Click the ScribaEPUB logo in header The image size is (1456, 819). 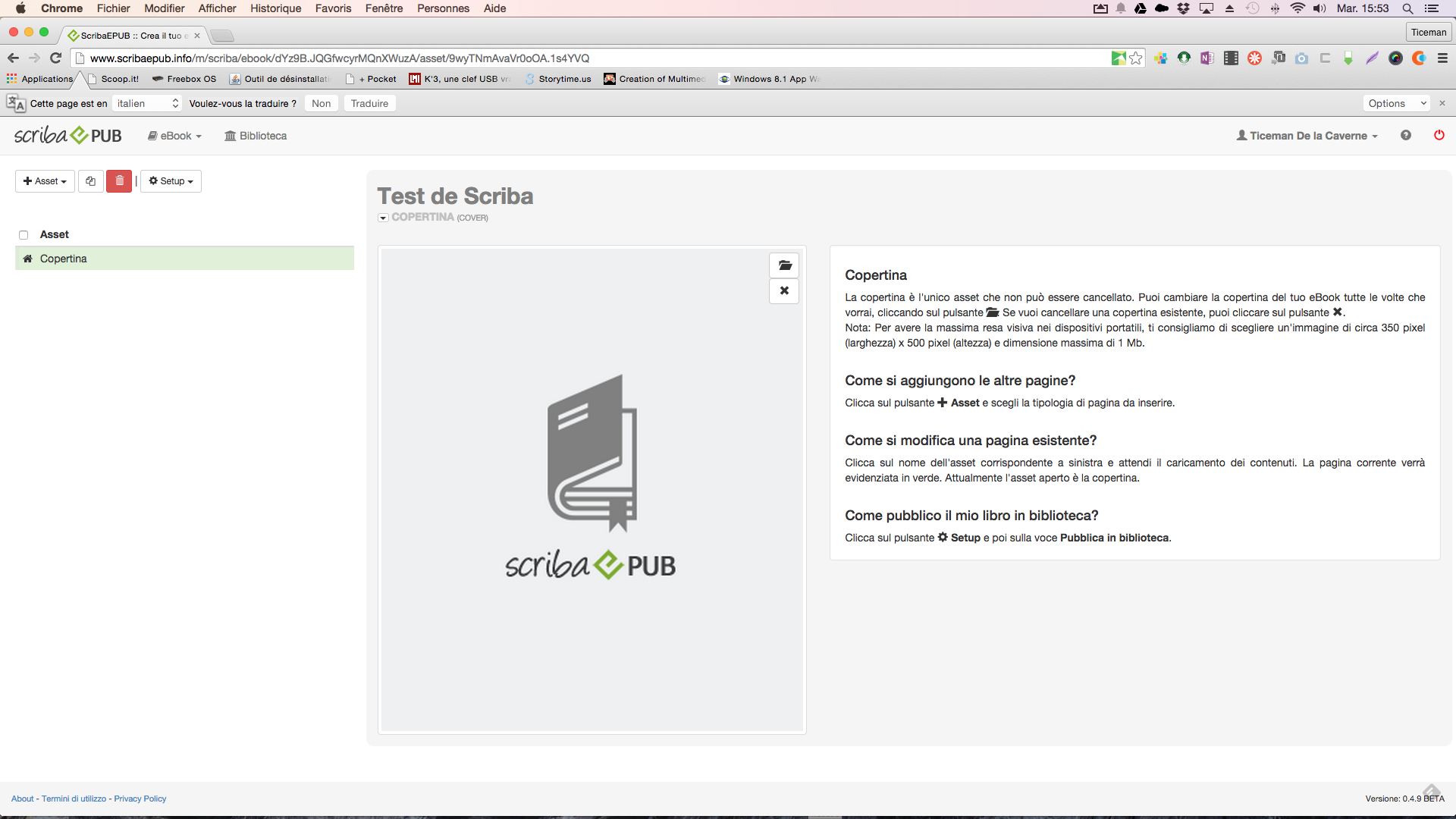click(x=68, y=136)
